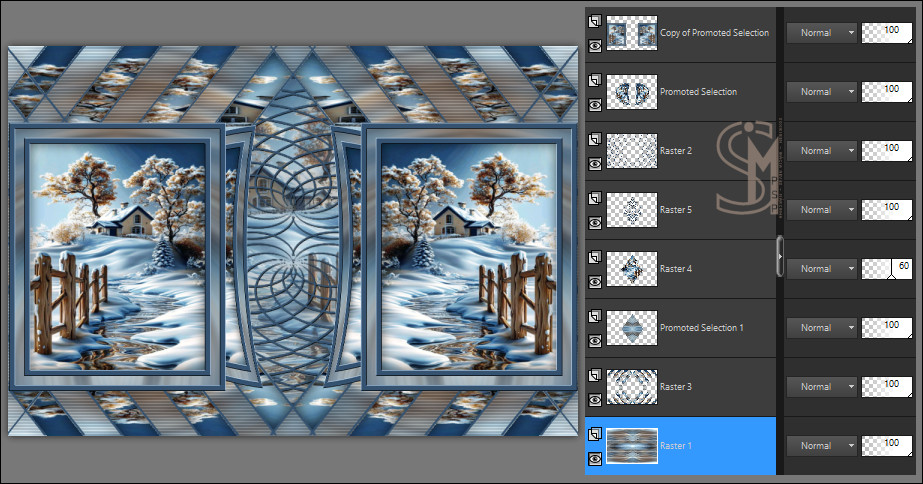Click the layer panel splitter handle
The width and height of the screenshot is (923, 484).
[x=780, y=257]
